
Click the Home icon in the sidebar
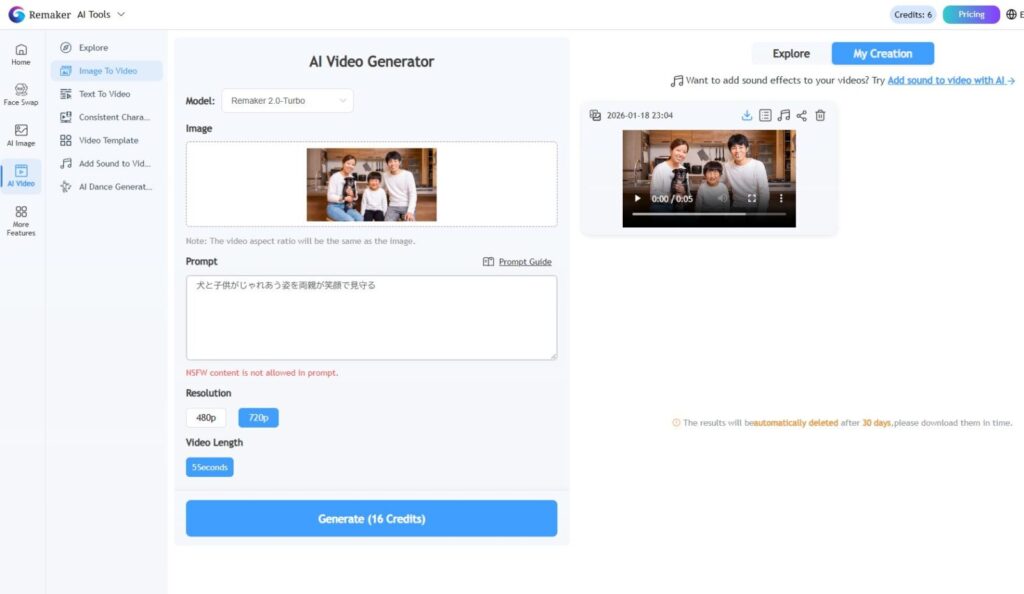tap(21, 54)
